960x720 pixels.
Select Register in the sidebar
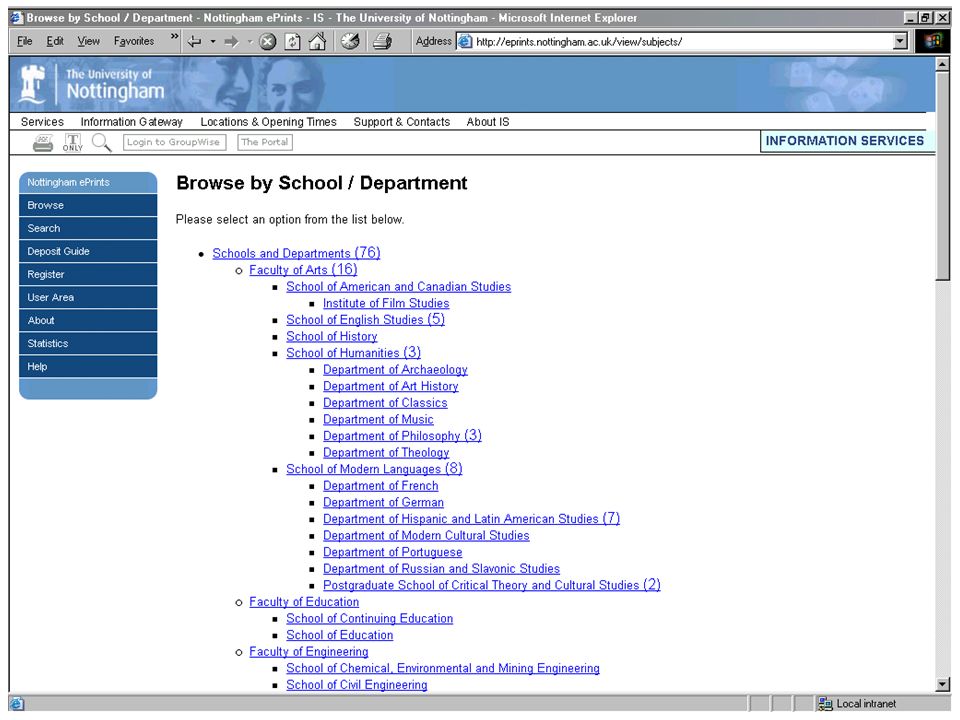coord(88,274)
